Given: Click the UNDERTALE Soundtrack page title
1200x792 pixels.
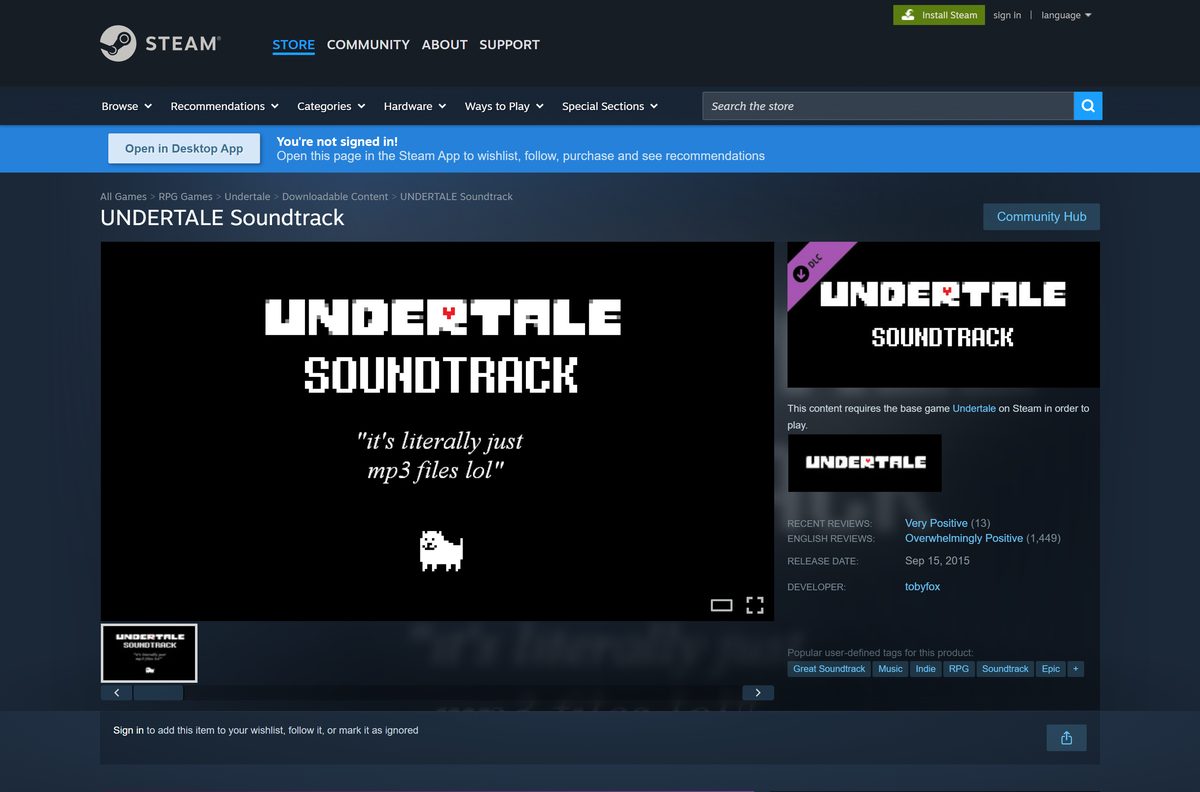Looking at the screenshot, I should pyautogui.click(x=222, y=218).
